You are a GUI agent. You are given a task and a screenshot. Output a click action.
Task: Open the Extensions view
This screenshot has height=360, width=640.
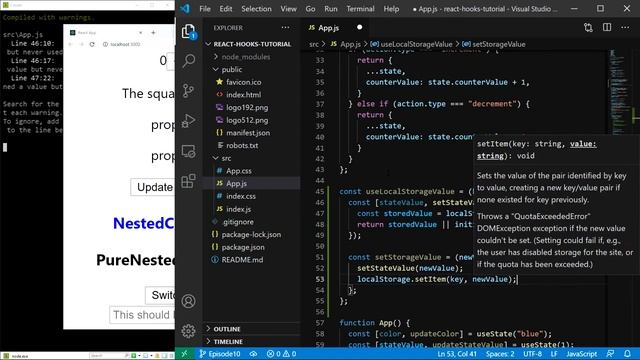click(189, 181)
